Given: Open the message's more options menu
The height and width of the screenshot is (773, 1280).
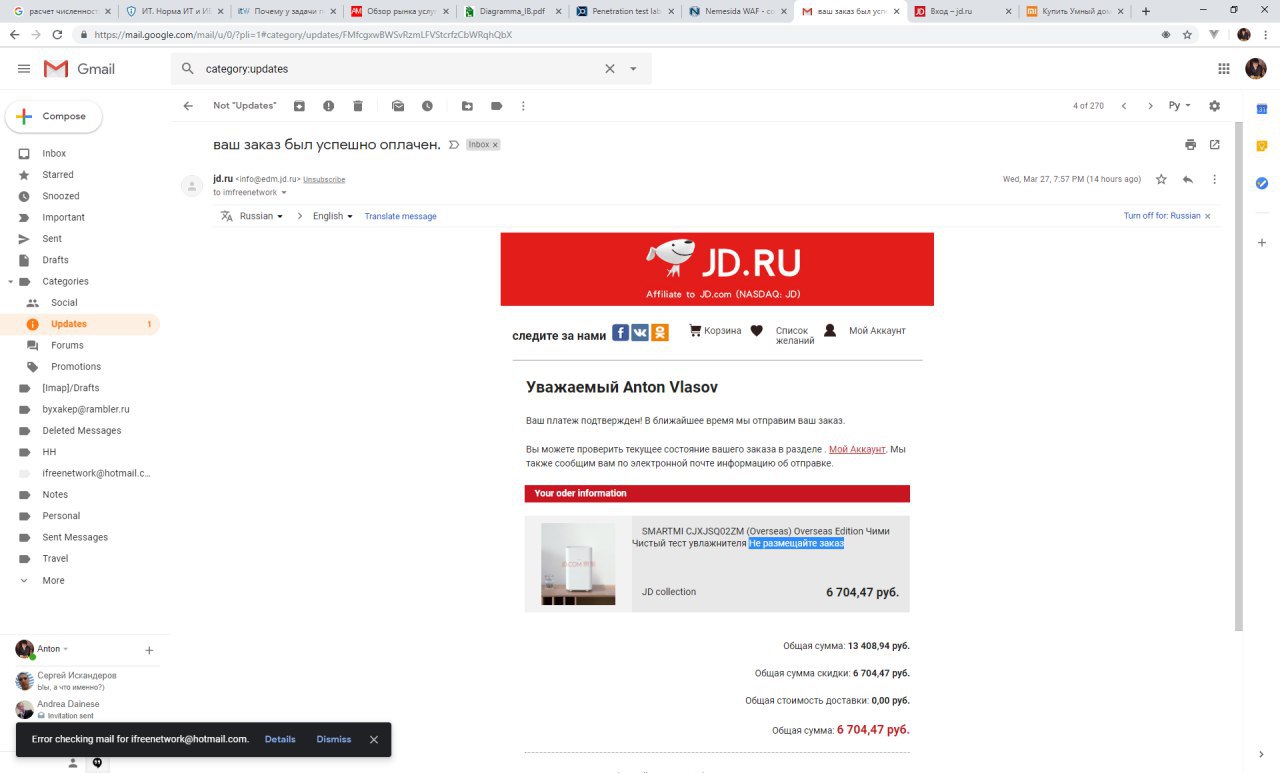Looking at the screenshot, I should pos(1215,179).
